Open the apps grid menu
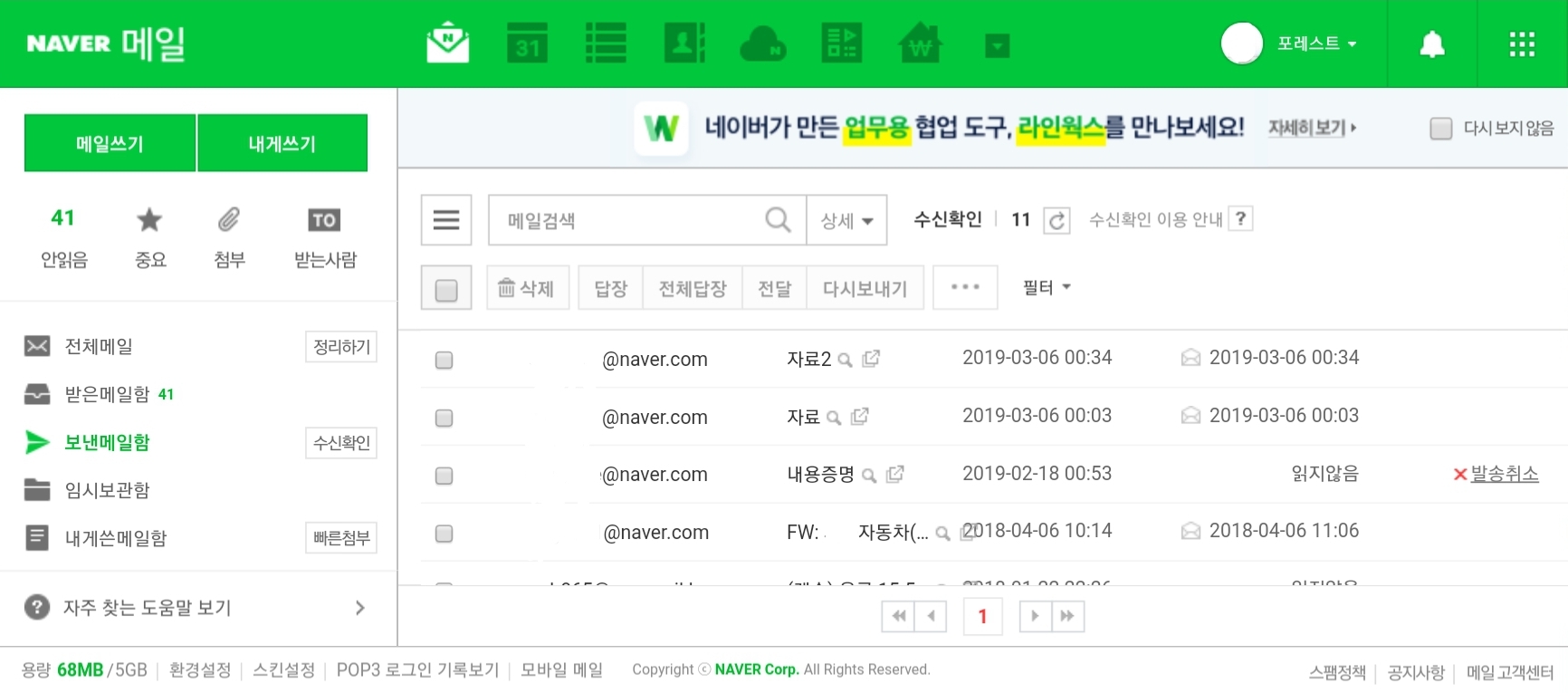 coord(1522,44)
